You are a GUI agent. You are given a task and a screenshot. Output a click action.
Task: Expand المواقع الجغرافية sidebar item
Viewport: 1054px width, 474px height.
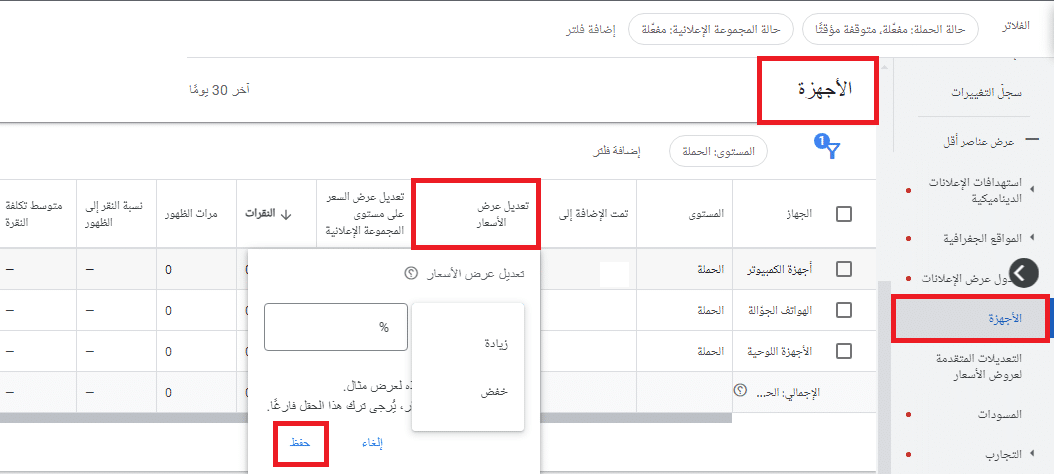point(1033,237)
